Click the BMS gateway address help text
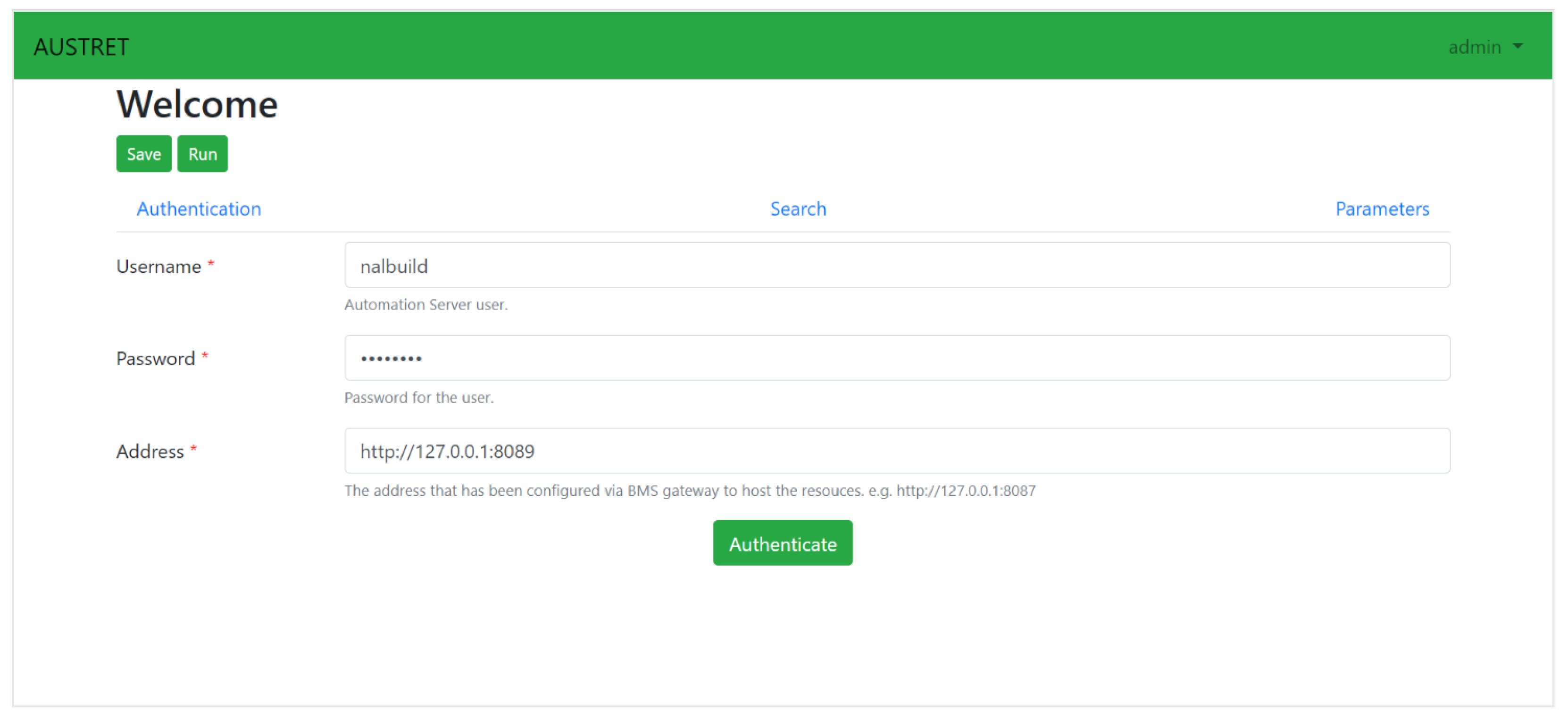1568x719 pixels. (x=689, y=491)
